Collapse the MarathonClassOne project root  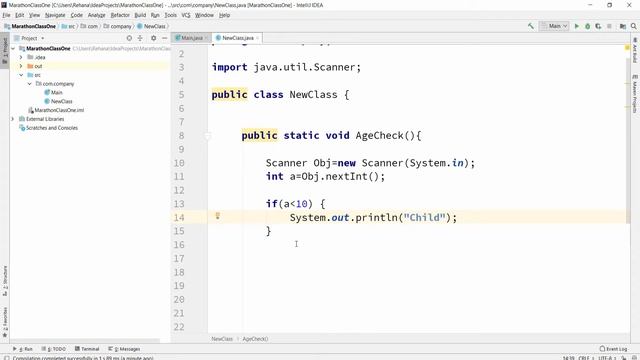[x=13, y=49]
